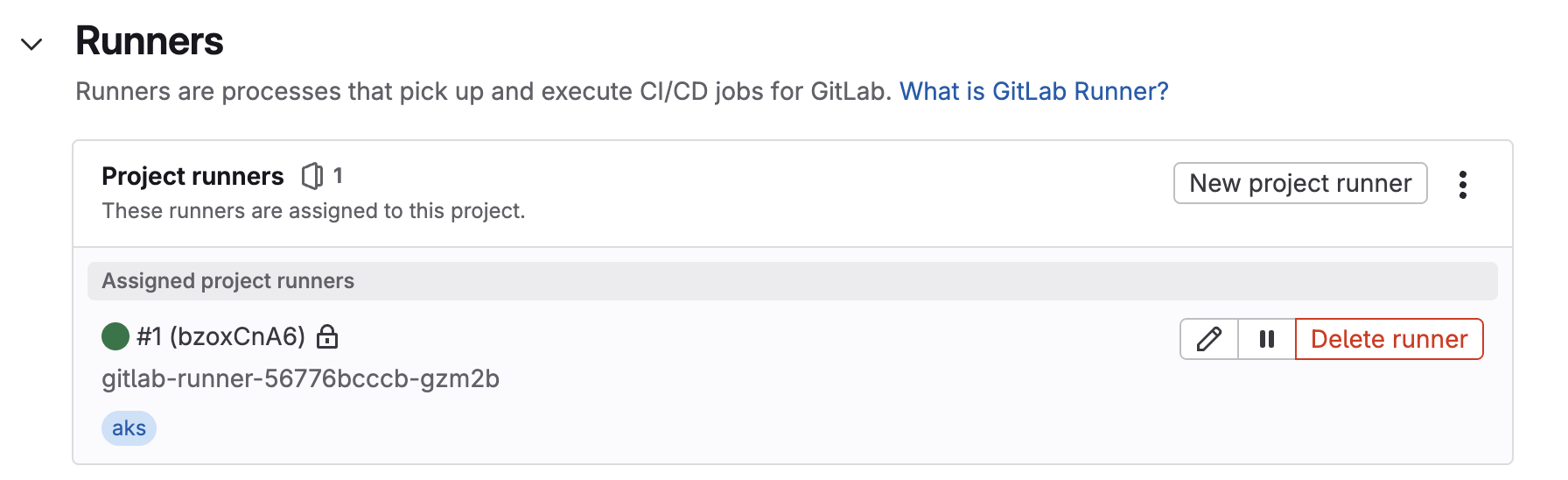1568x480 pixels.
Task: Open runner #1 (bzoxCnA6) details
Action: pos(220,336)
